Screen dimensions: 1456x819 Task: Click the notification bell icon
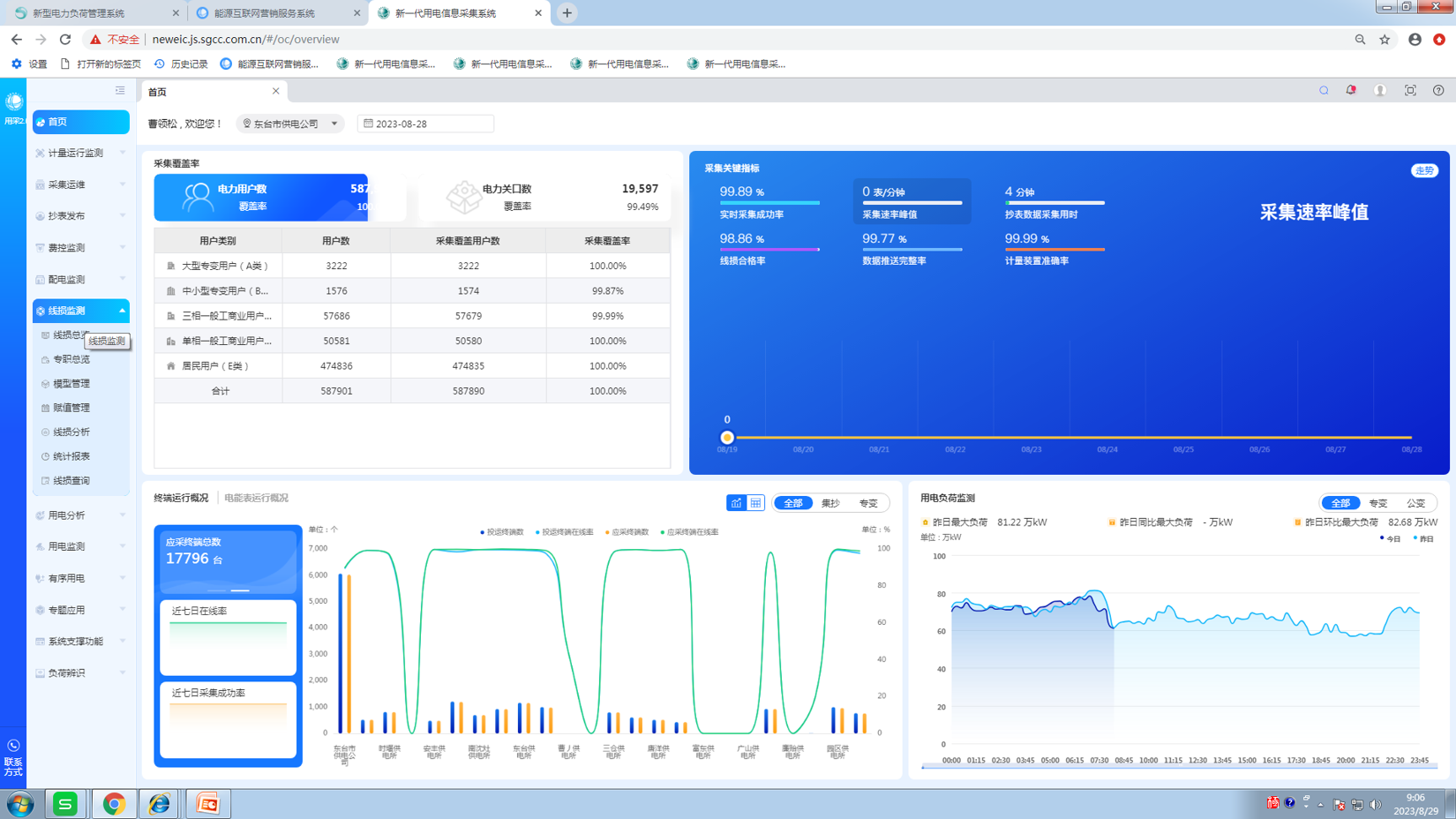[1350, 91]
